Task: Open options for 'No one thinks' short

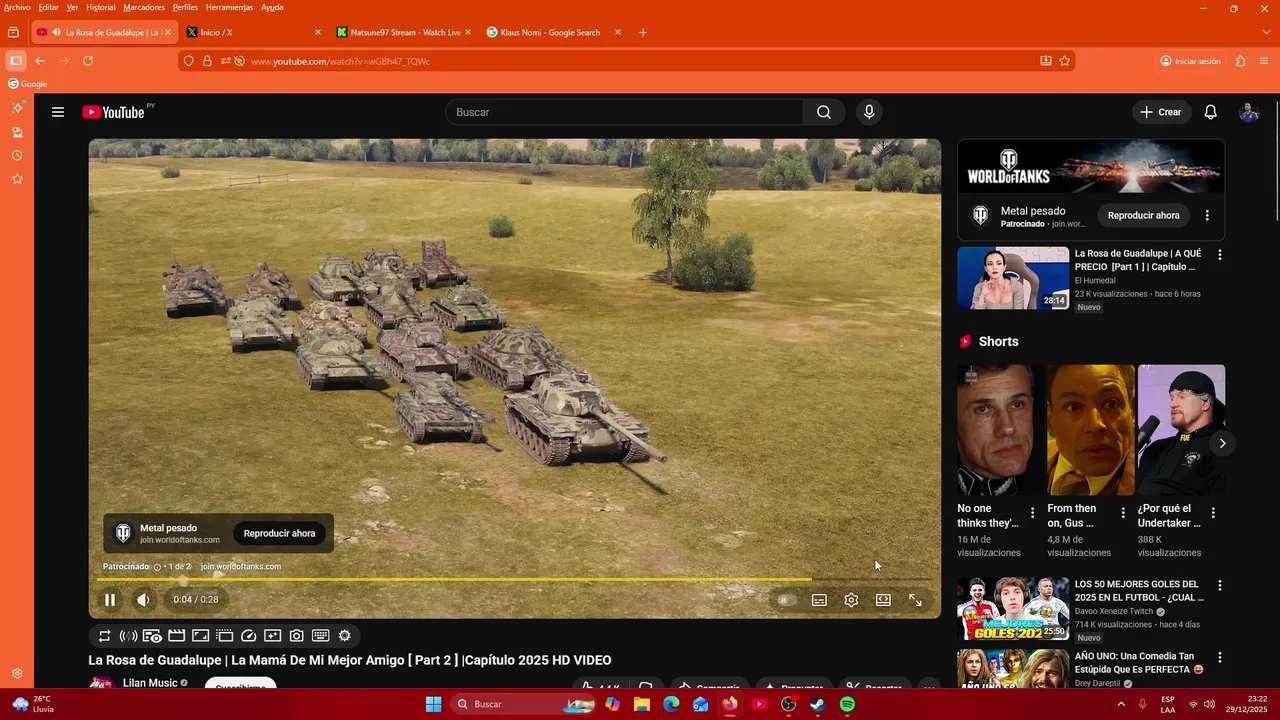Action: pyautogui.click(x=1033, y=513)
